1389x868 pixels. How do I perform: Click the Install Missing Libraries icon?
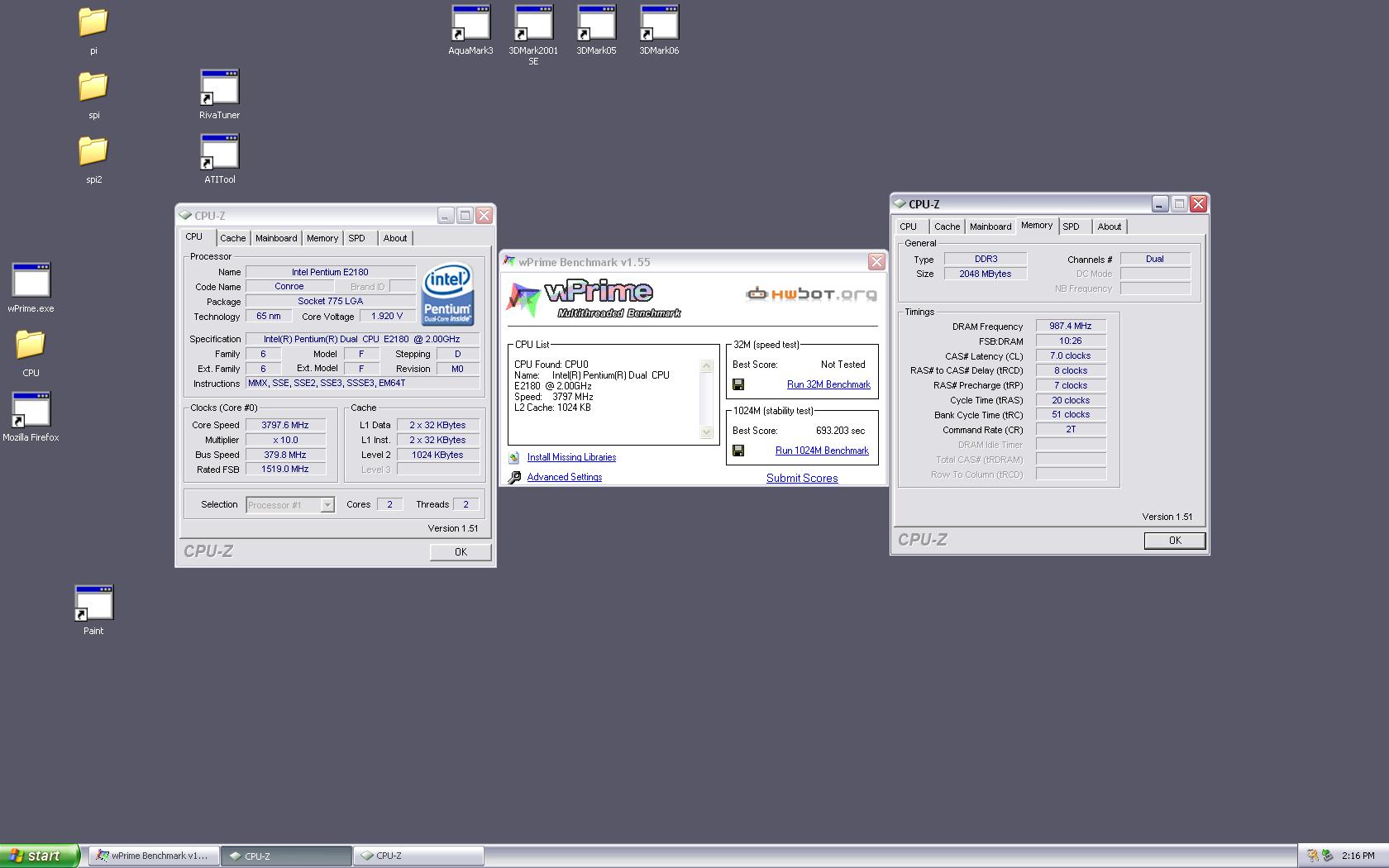(x=514, y=457)
